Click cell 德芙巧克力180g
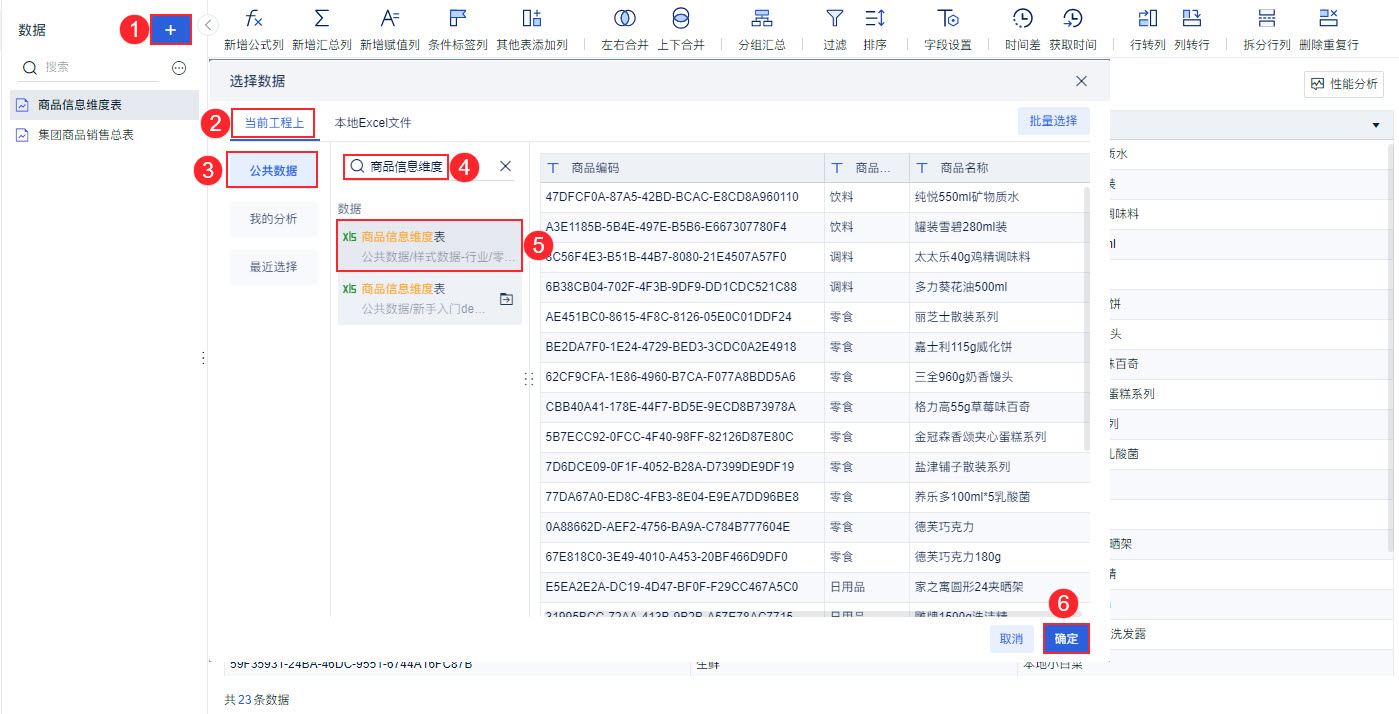Image resolution: width=1399 pixels, height=714 pixels. coord(999,557)
